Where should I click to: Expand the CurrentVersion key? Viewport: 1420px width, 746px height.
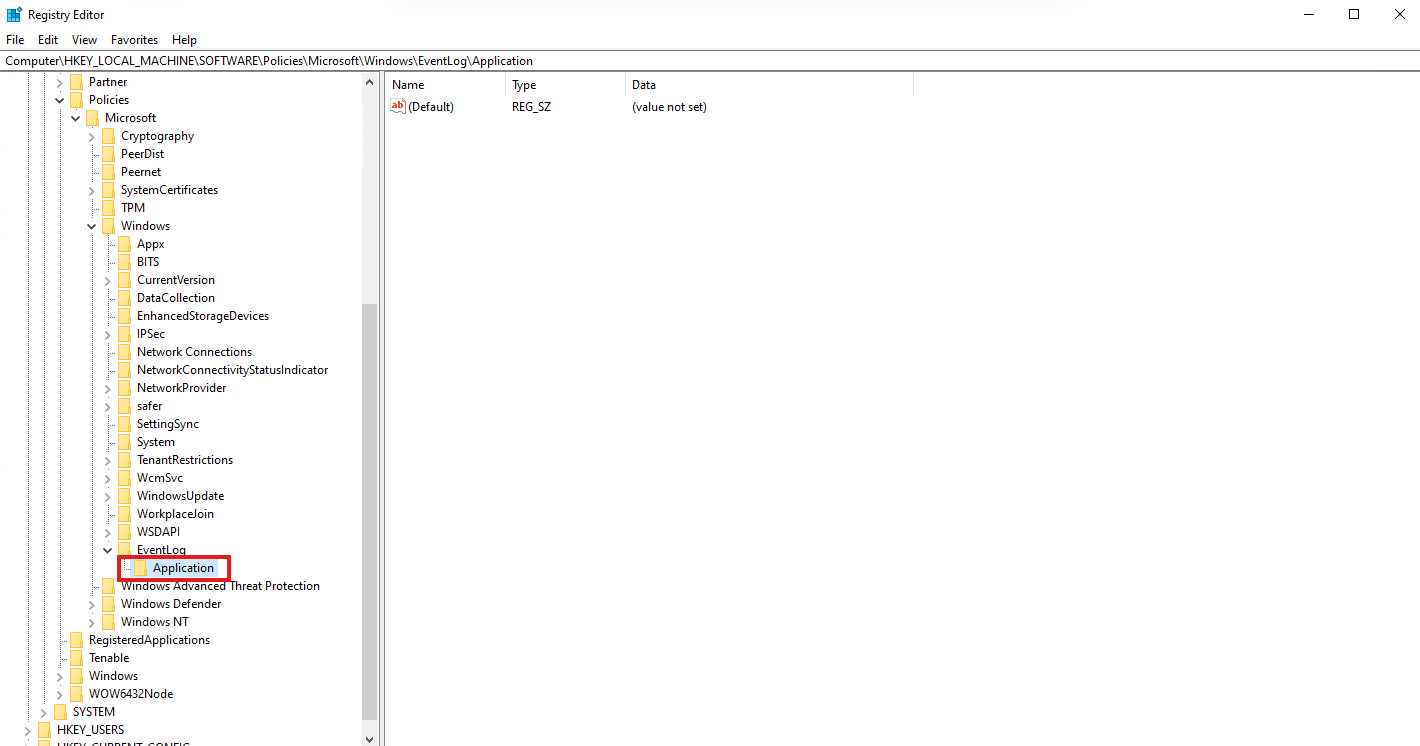(x=108, y=280)
